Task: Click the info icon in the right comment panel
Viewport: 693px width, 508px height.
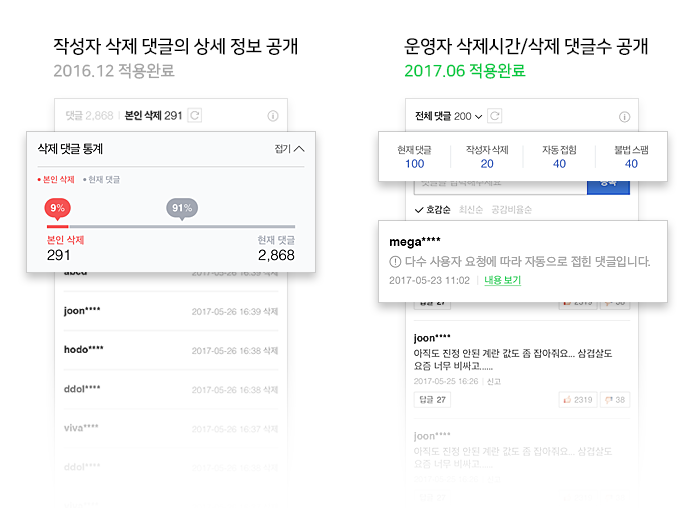Action: 625,116
